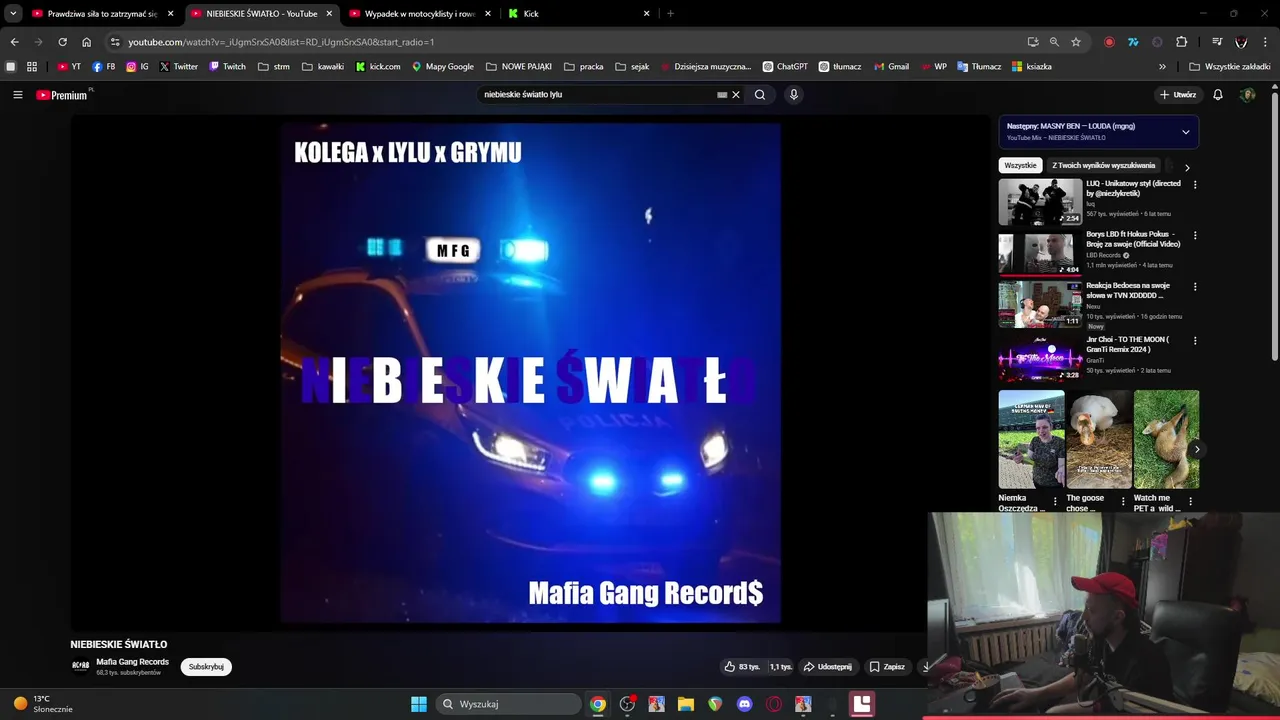Open the Mafia Gang Records channel link

pos(132,662)
